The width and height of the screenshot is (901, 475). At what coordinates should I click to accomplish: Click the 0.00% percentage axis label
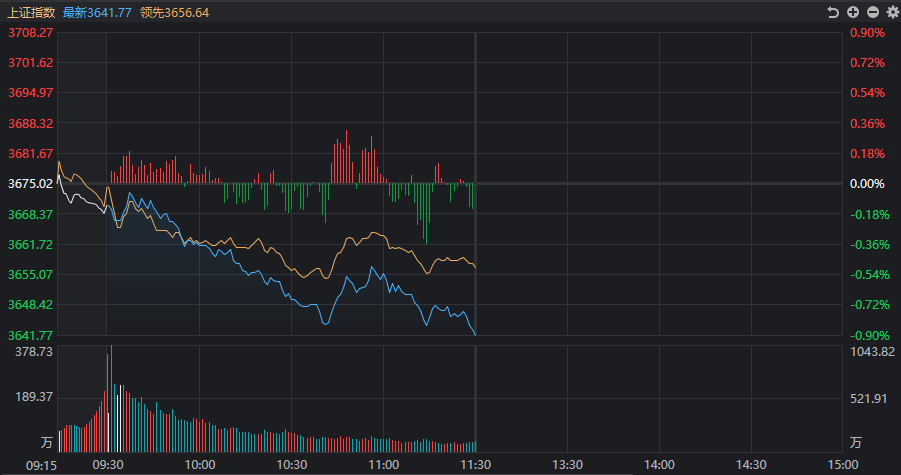coord(867,184)
